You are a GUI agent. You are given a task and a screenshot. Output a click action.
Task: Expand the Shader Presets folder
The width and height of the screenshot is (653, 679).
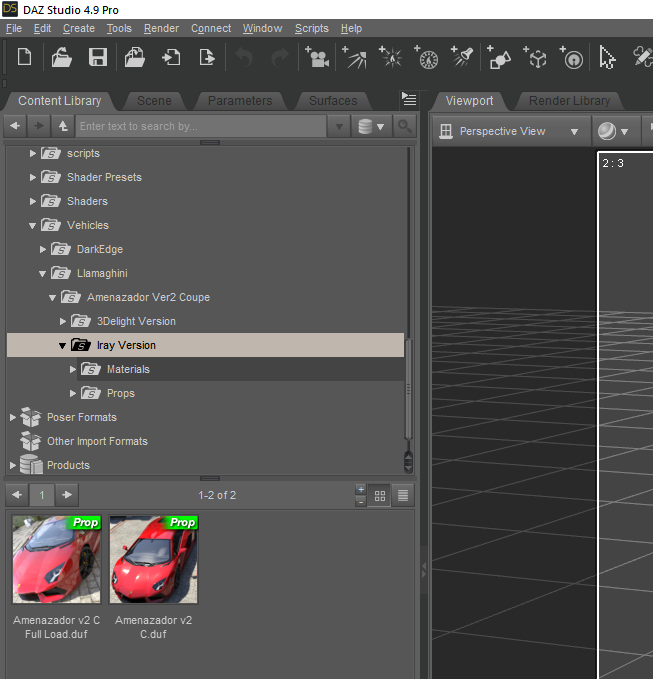(32, 177)
